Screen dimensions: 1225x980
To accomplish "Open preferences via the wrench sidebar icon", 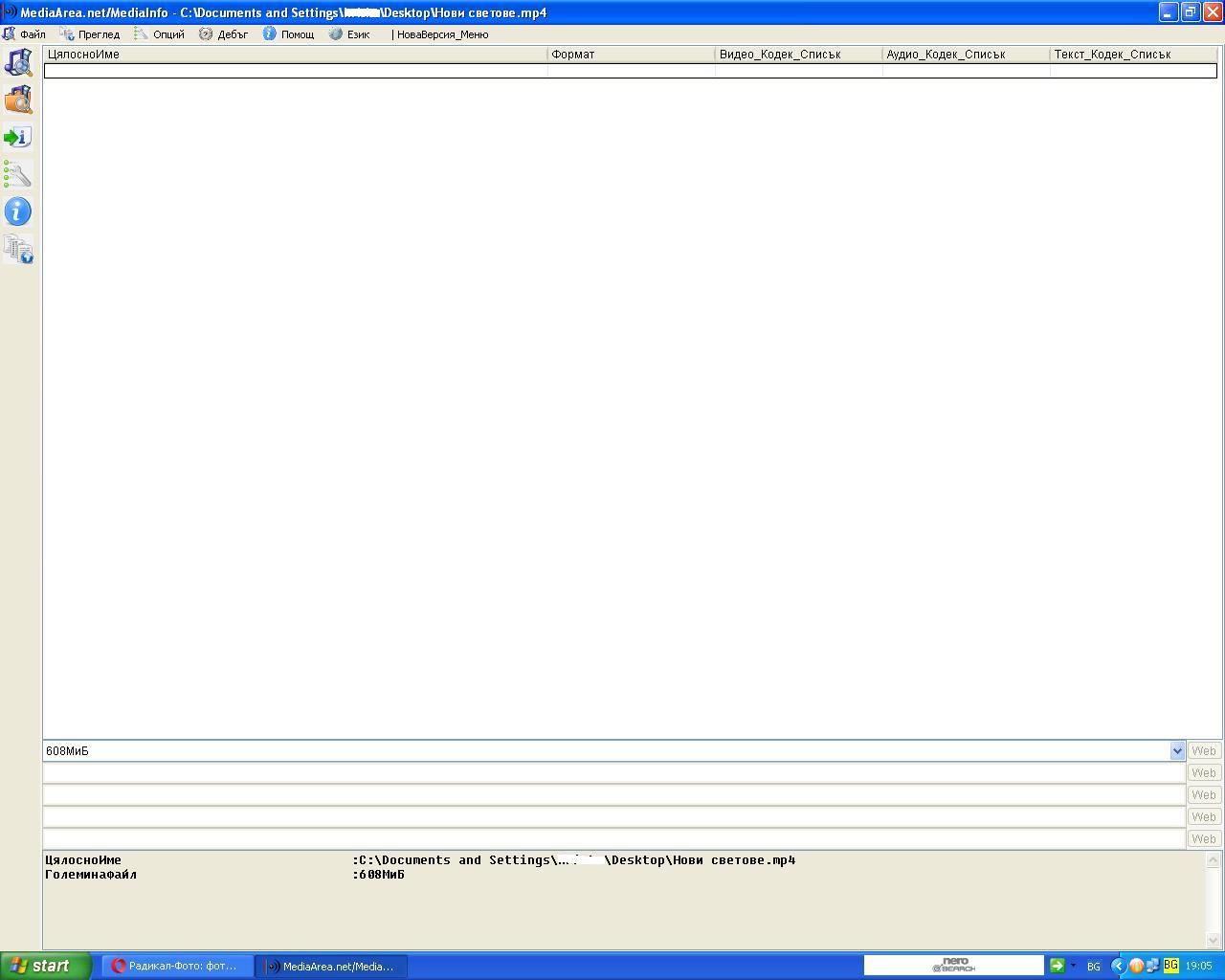I will (18, 174).
